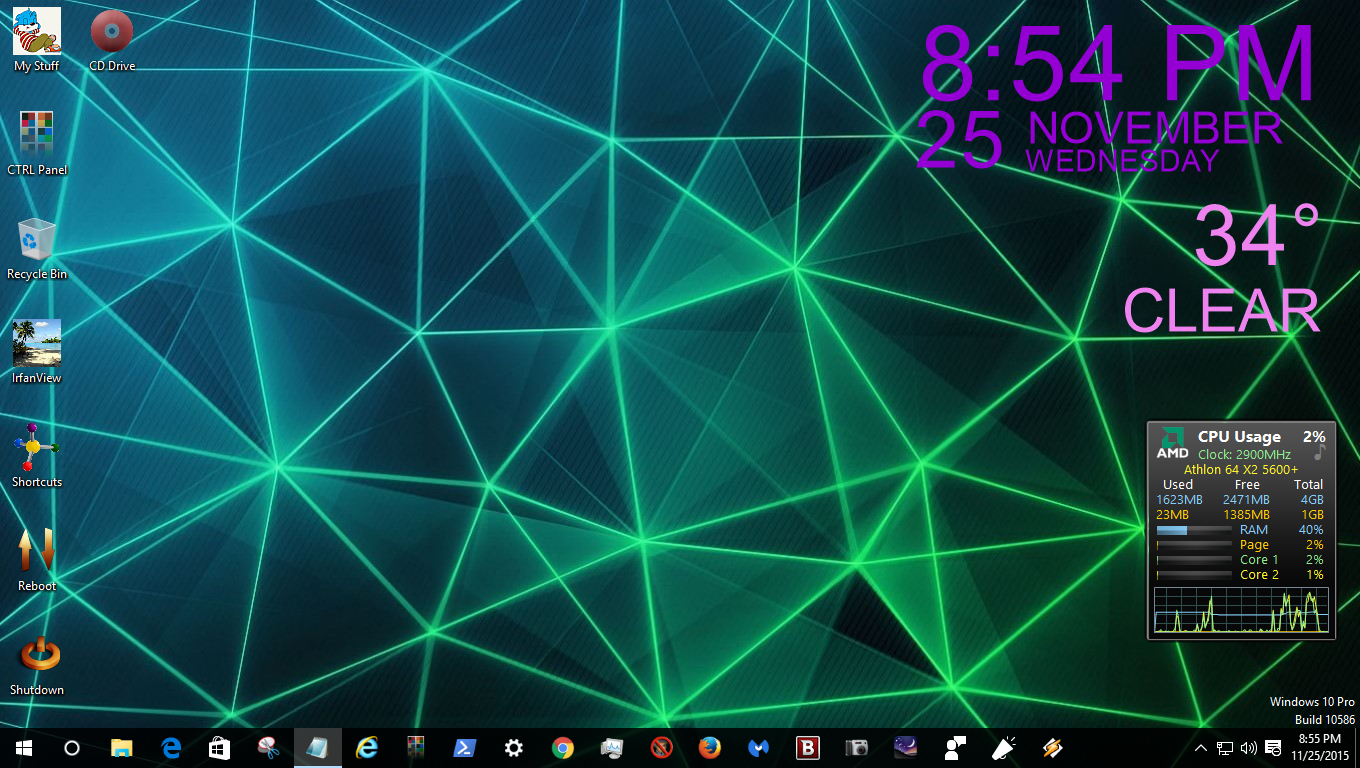The width and height of the screenshot is (1360, 768).
Task: Click the '2471MB' free RAM value
Action: pyautogui.click(x=1246, y=500)
